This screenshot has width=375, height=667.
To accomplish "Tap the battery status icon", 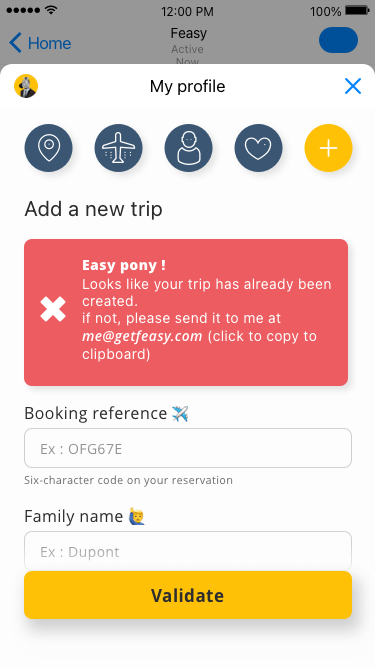I will (358, 11).
